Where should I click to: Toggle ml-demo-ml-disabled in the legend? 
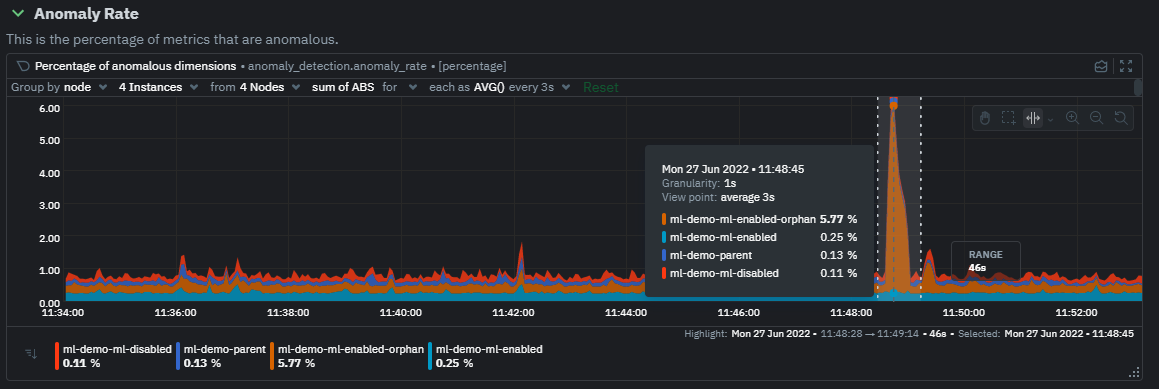click(x=113, y=356)
